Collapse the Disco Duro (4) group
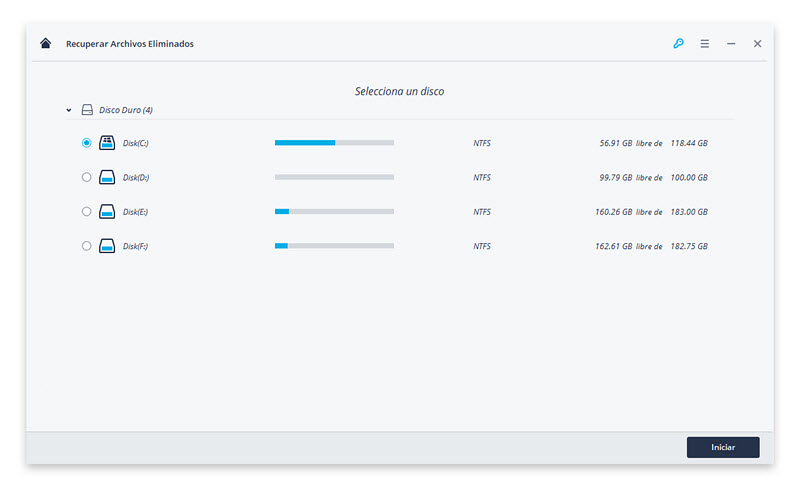This screenshot has height=493, width=800. (68, 110)
